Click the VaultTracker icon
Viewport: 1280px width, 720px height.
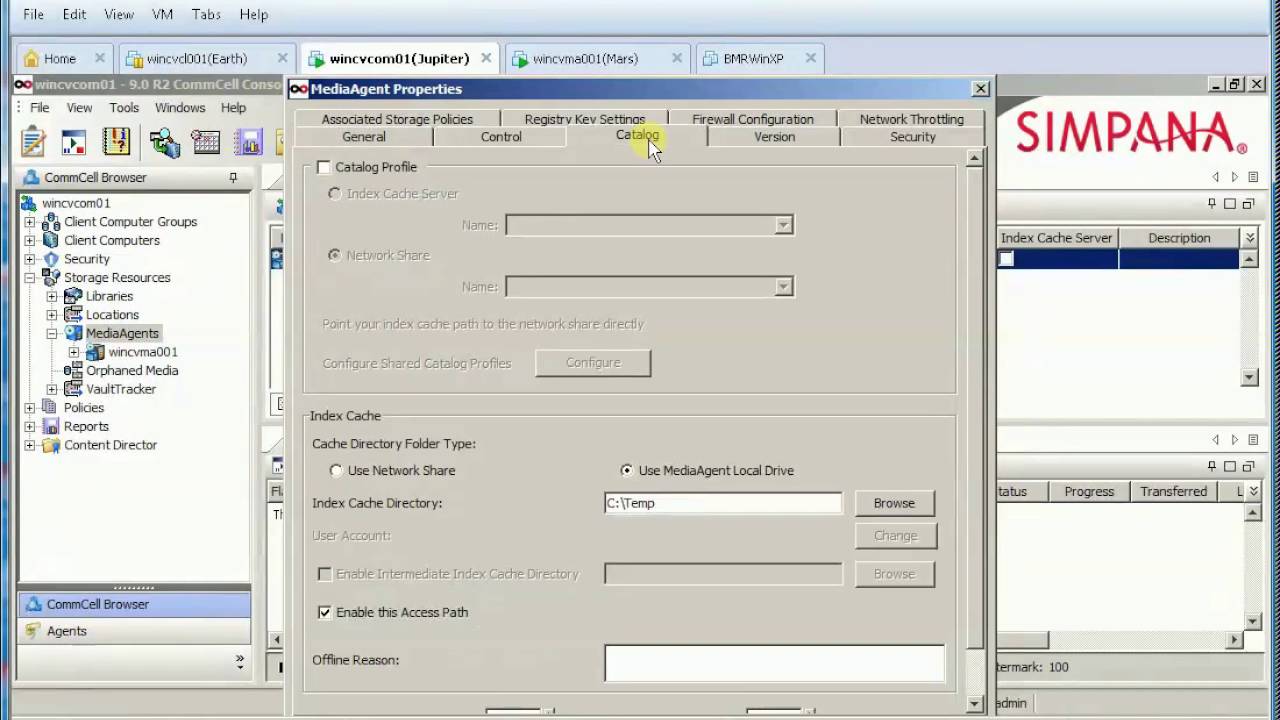(72, 389)
